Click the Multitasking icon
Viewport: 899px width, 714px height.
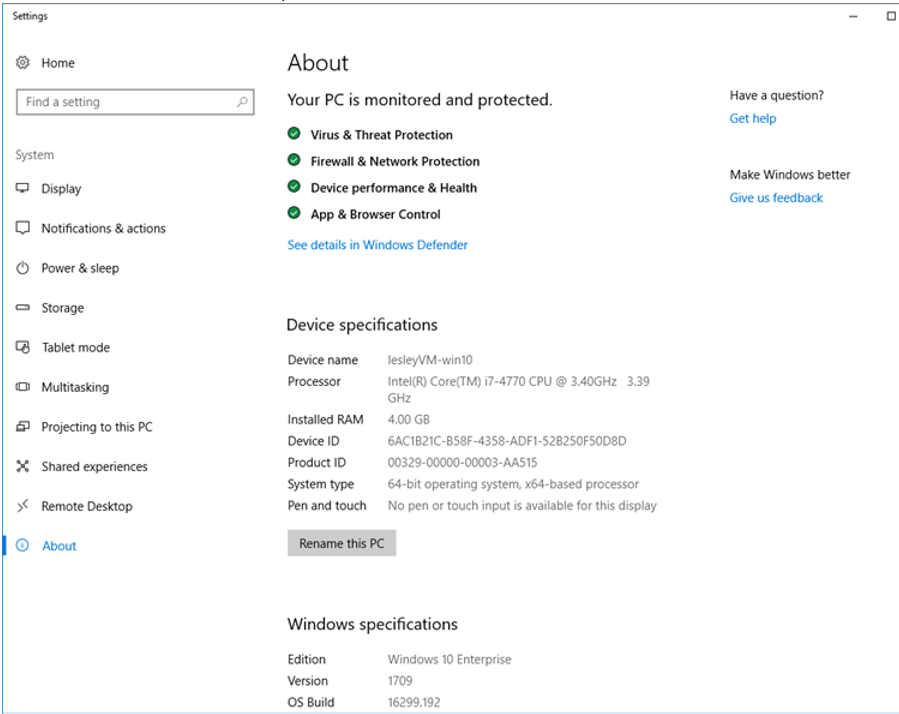[x=22, y=387]
